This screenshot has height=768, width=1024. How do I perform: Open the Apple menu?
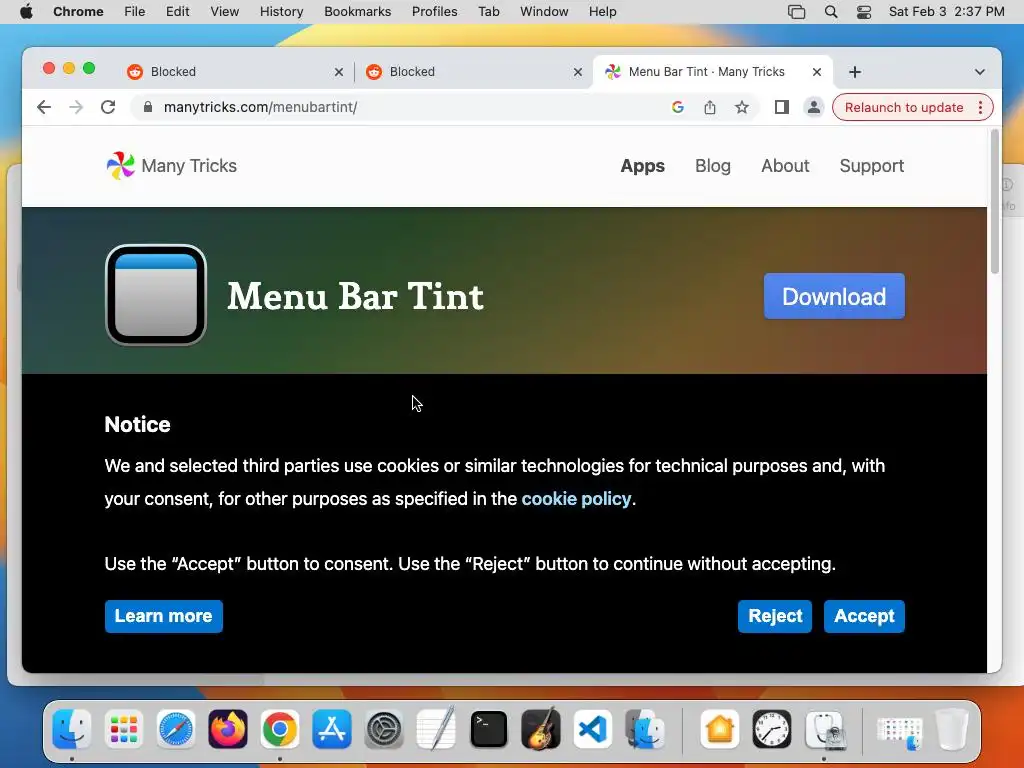tap(26, 12)
